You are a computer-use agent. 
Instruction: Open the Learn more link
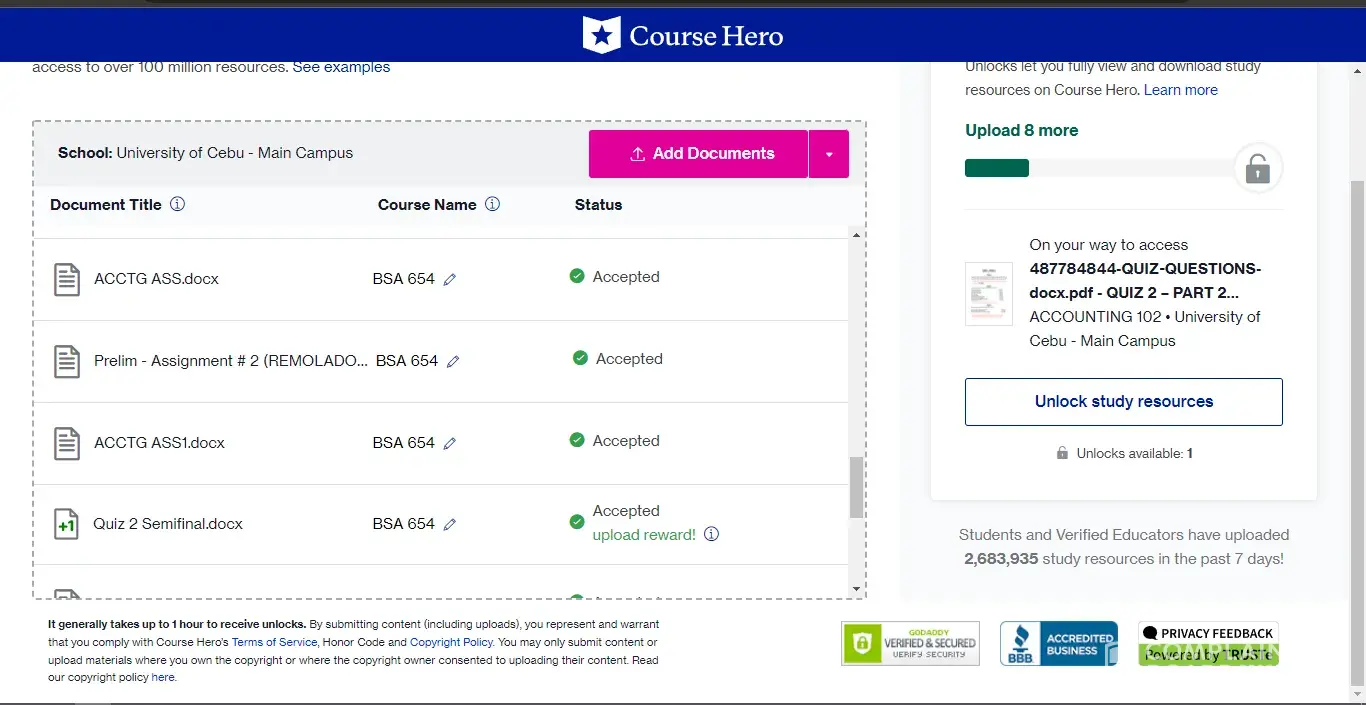(x=1180, y=90)
